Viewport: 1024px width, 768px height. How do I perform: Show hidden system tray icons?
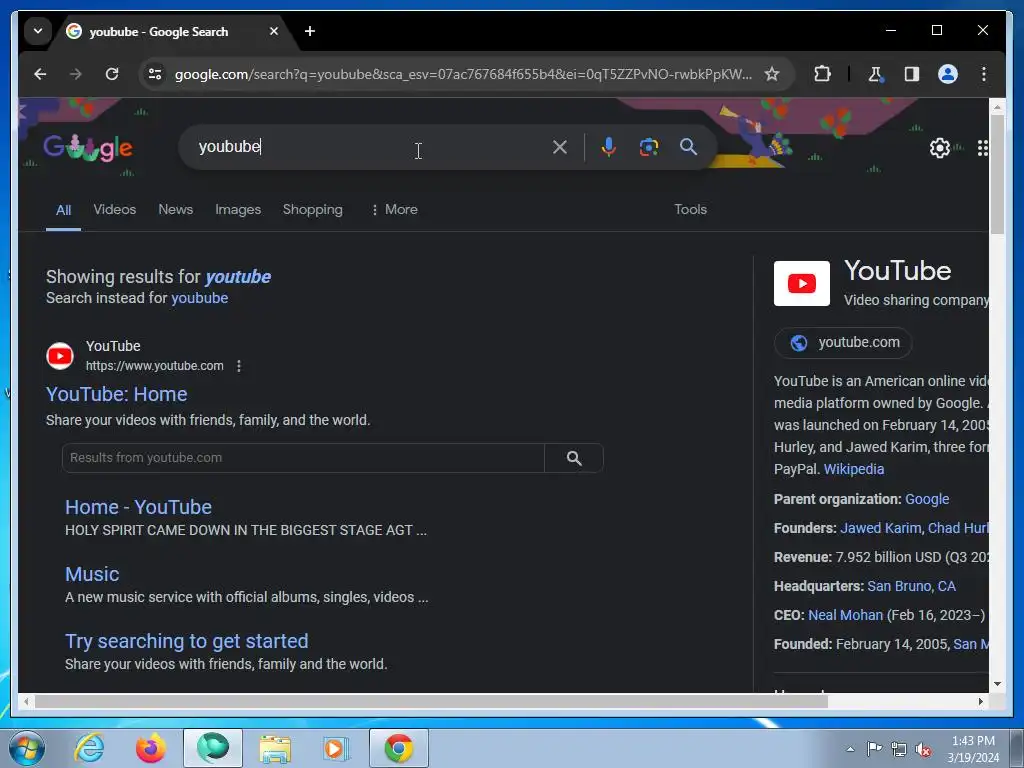850,750
